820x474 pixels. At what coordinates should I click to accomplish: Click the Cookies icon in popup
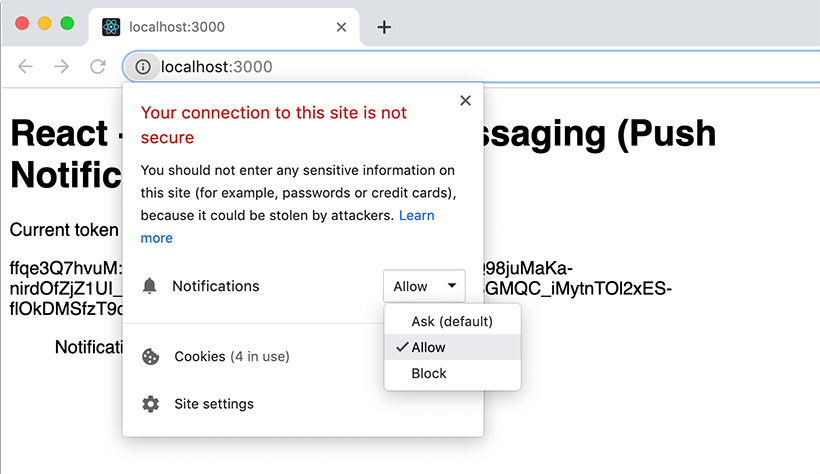150,357
